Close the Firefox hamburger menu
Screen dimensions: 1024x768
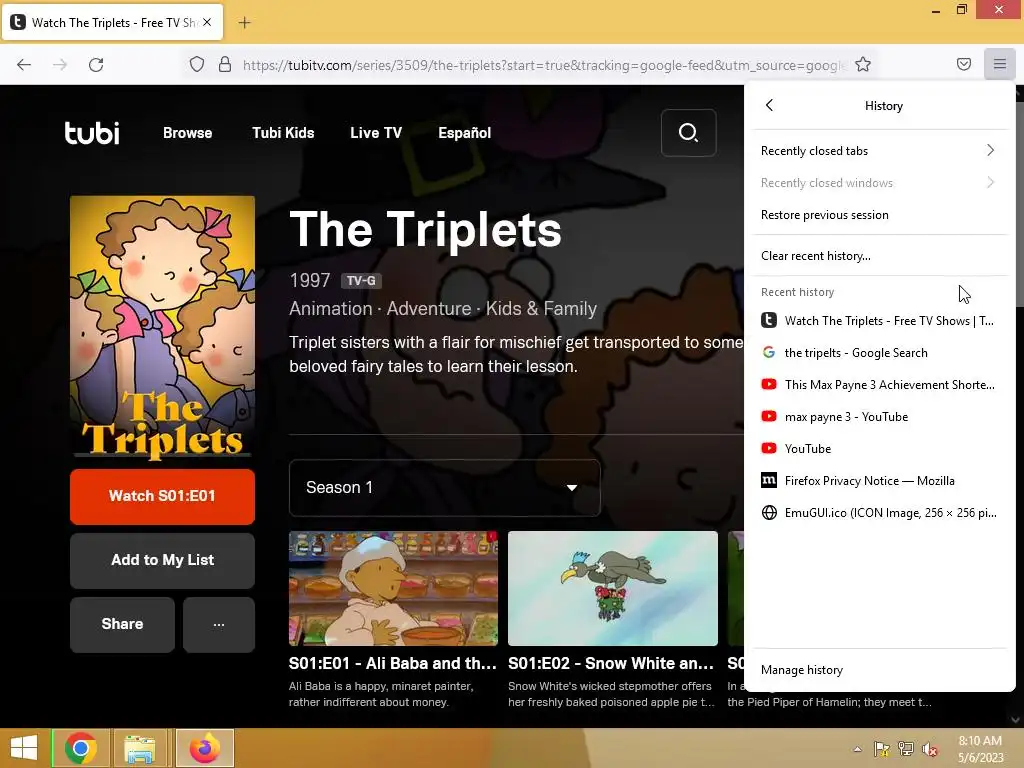coord(999,64)
